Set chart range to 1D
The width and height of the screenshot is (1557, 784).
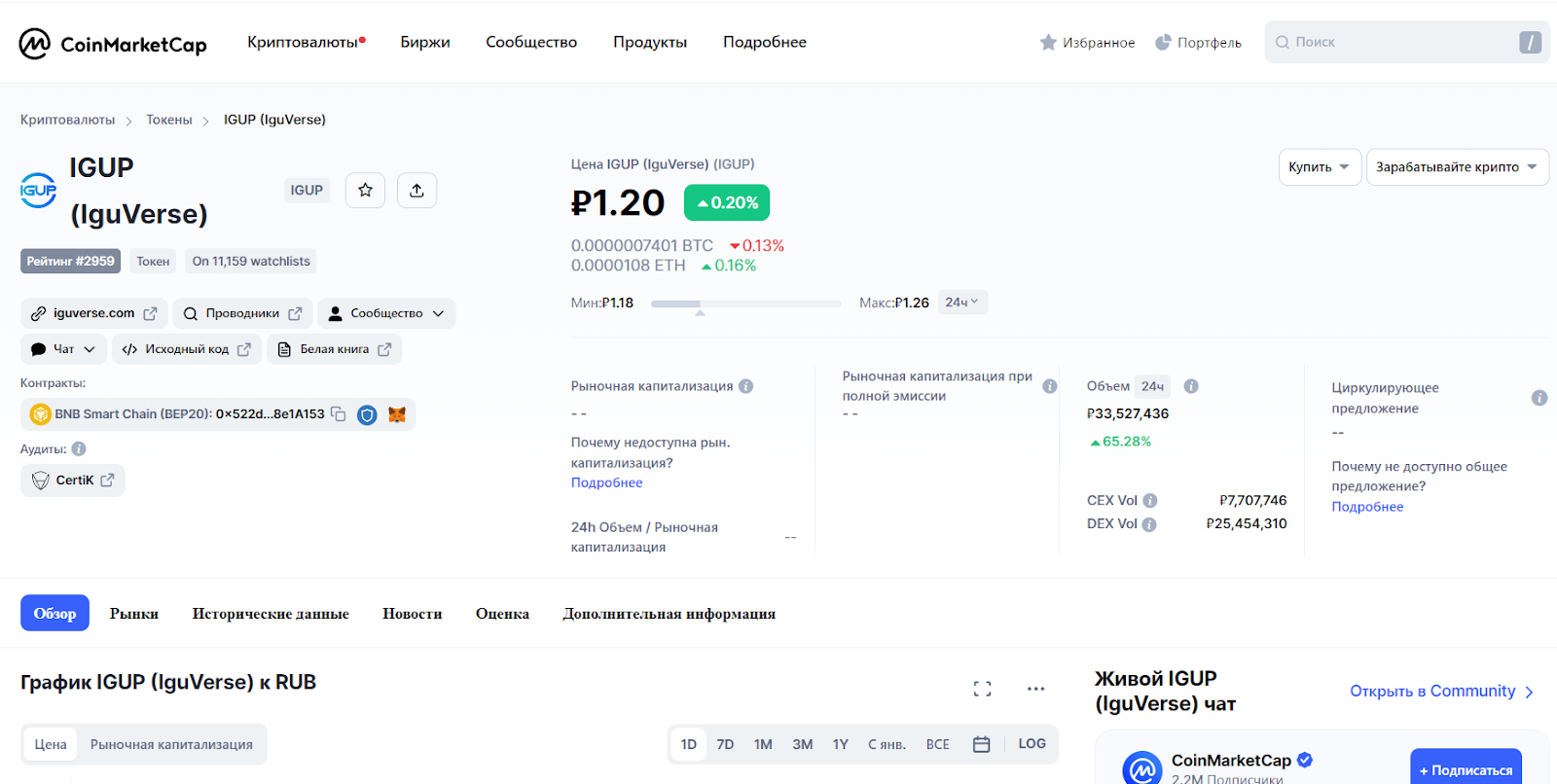pyautogui.click(x=689, y=745)
